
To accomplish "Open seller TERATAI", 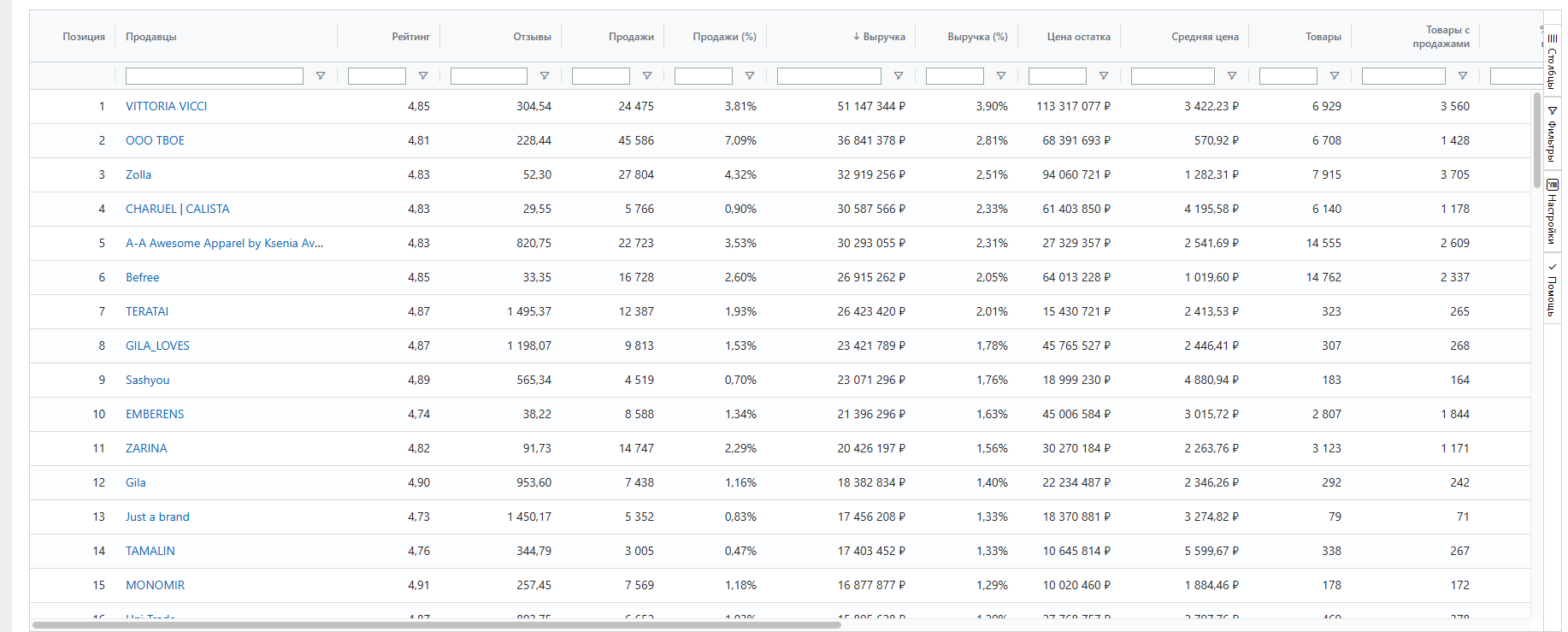I will click(x=147, y=311).
